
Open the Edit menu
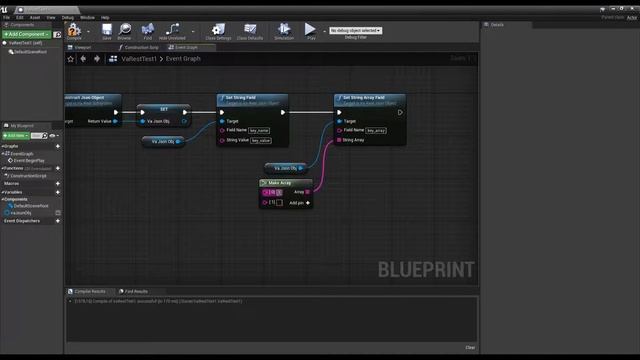click(20, 18)
